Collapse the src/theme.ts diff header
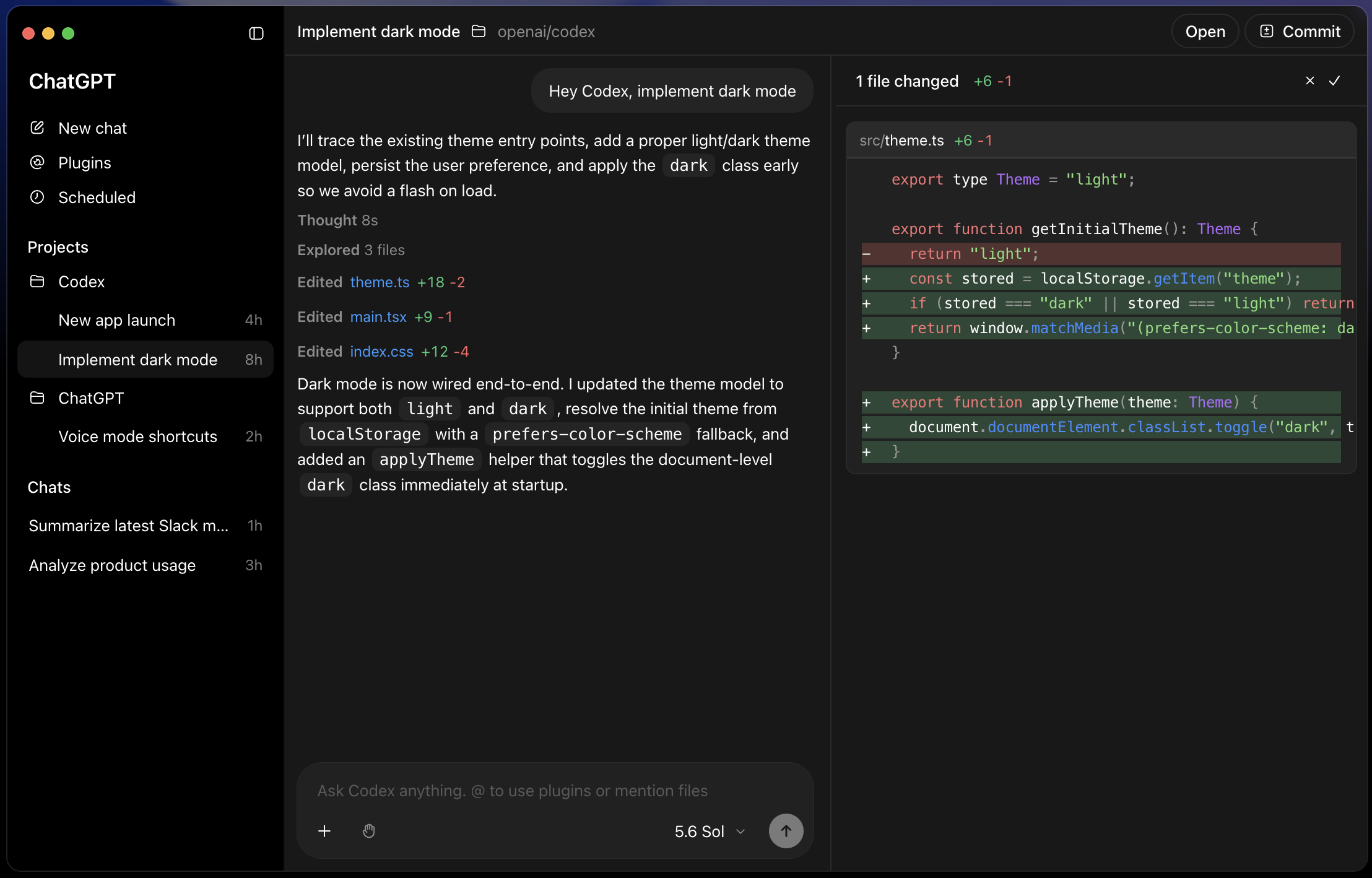Image resolution: width=1372 pixels, height=878 pixels. (x=1101, y=141)
